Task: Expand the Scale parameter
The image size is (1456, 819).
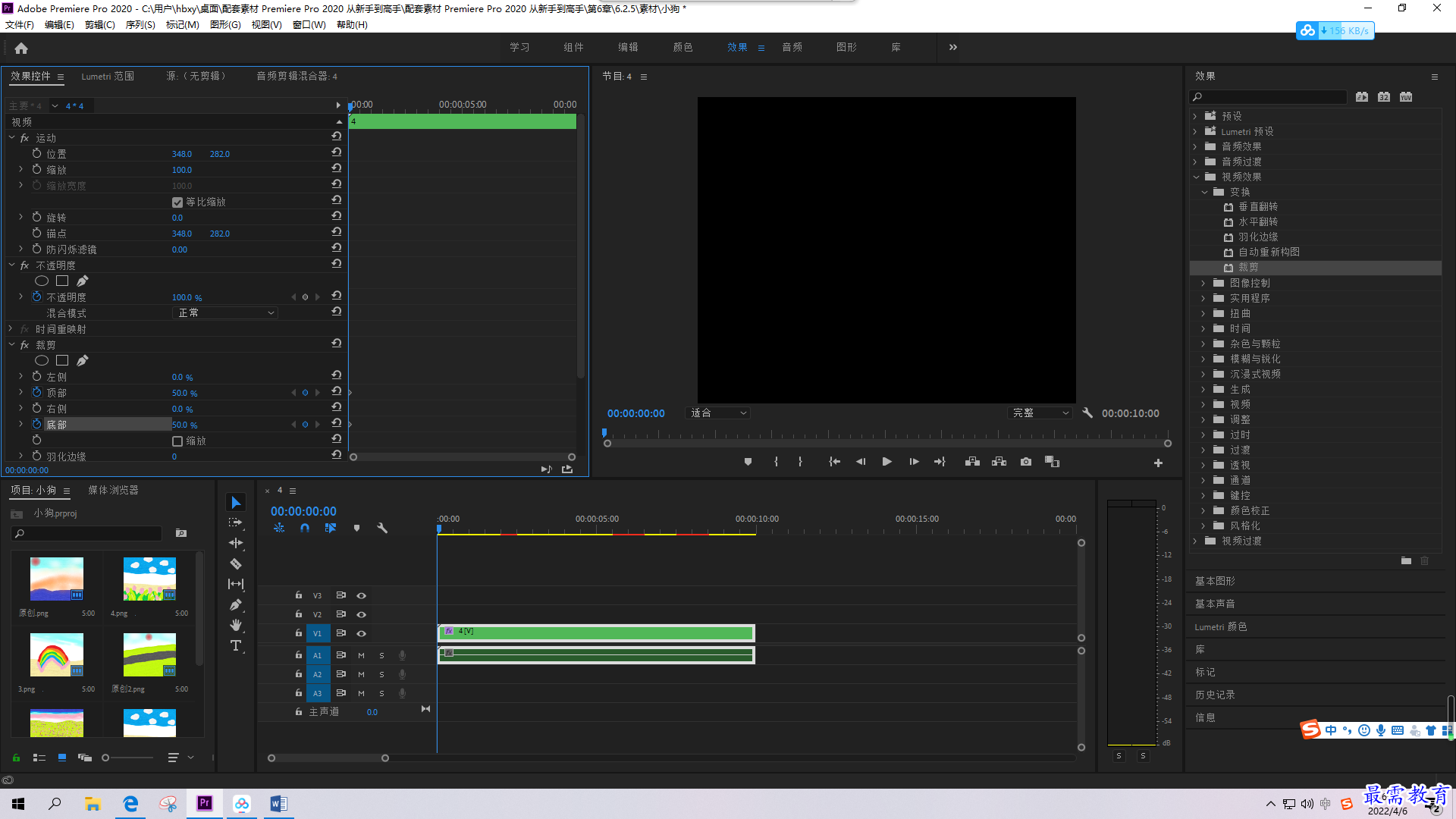Action: 20,169
